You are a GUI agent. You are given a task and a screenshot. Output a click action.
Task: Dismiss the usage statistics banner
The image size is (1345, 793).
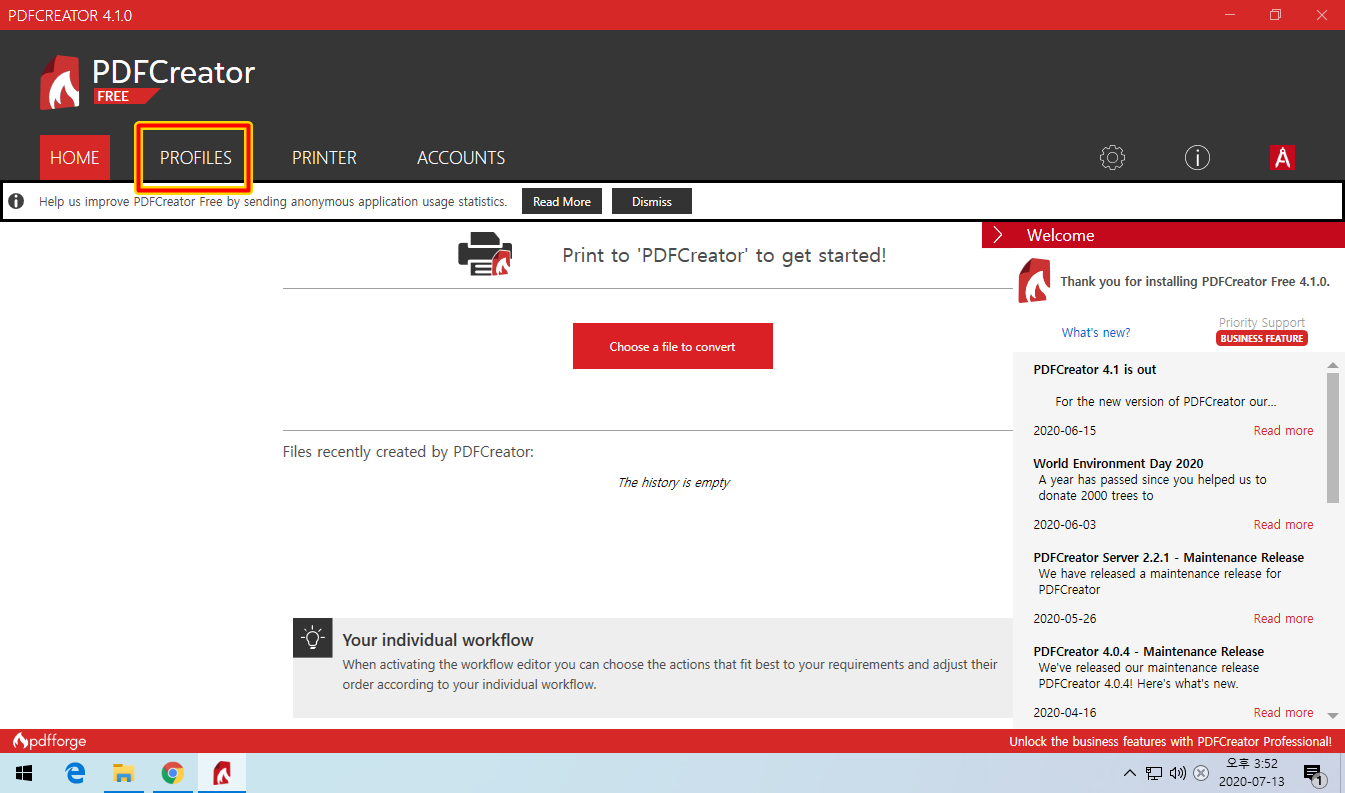tap(652, 201)
